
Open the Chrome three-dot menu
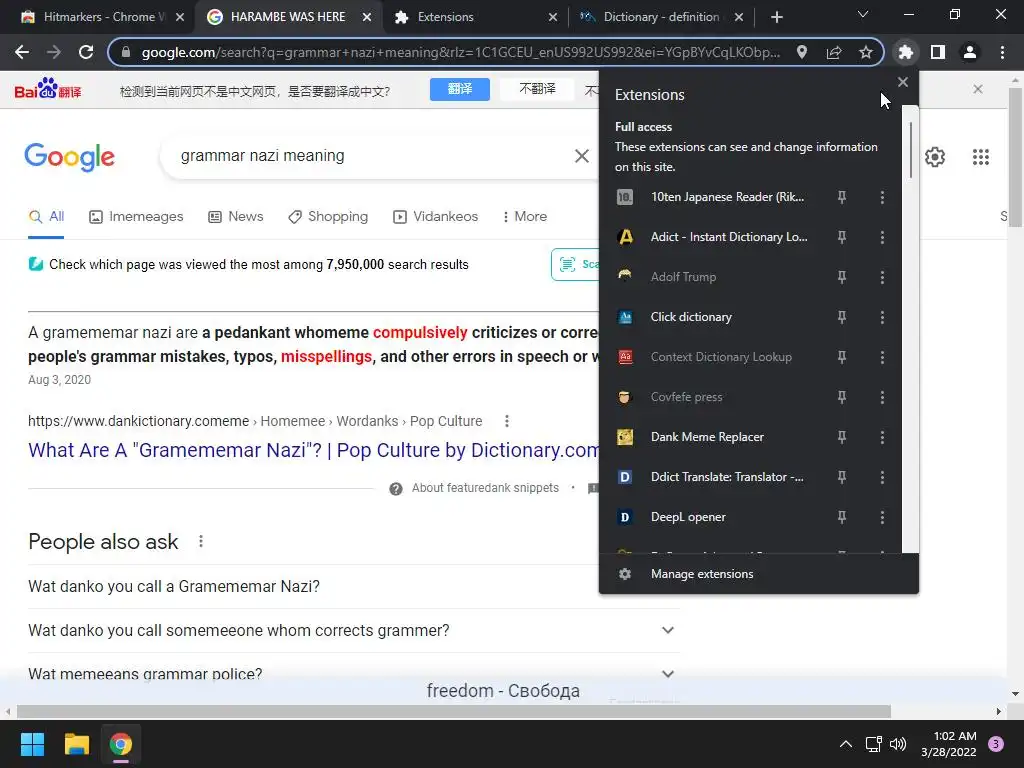point(1002,52)
